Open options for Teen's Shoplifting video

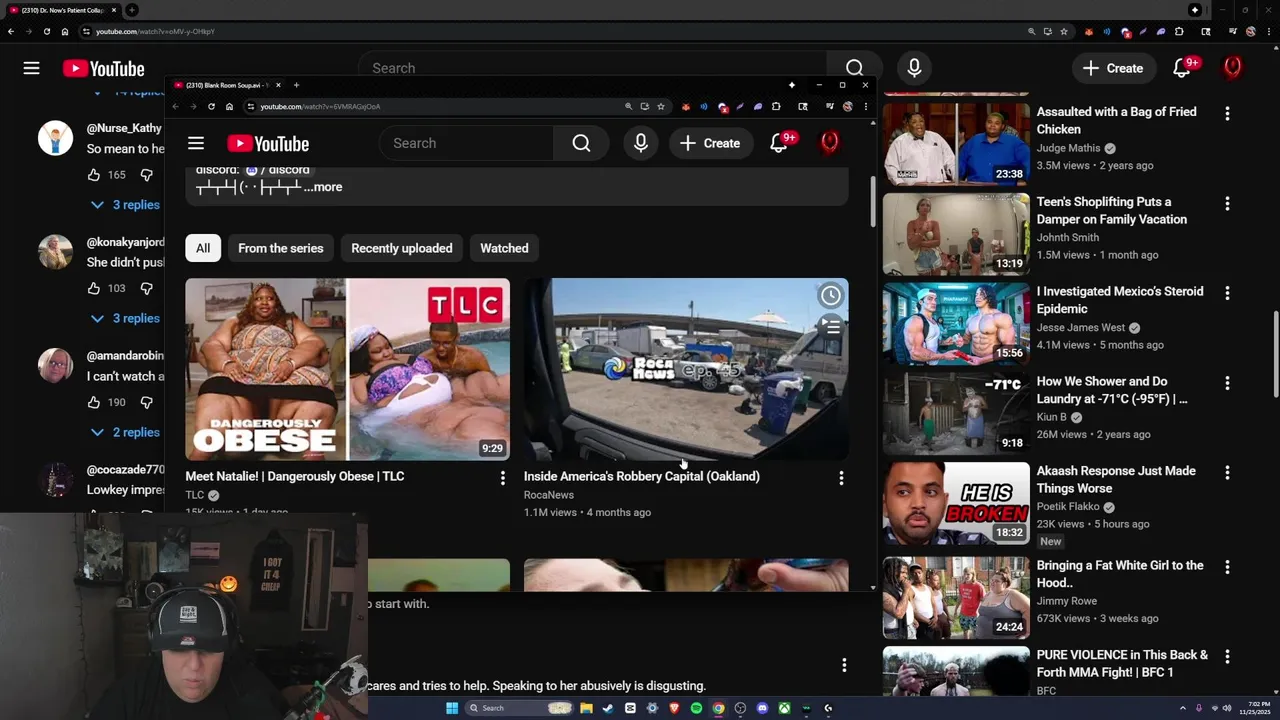tap(1227, 204)
